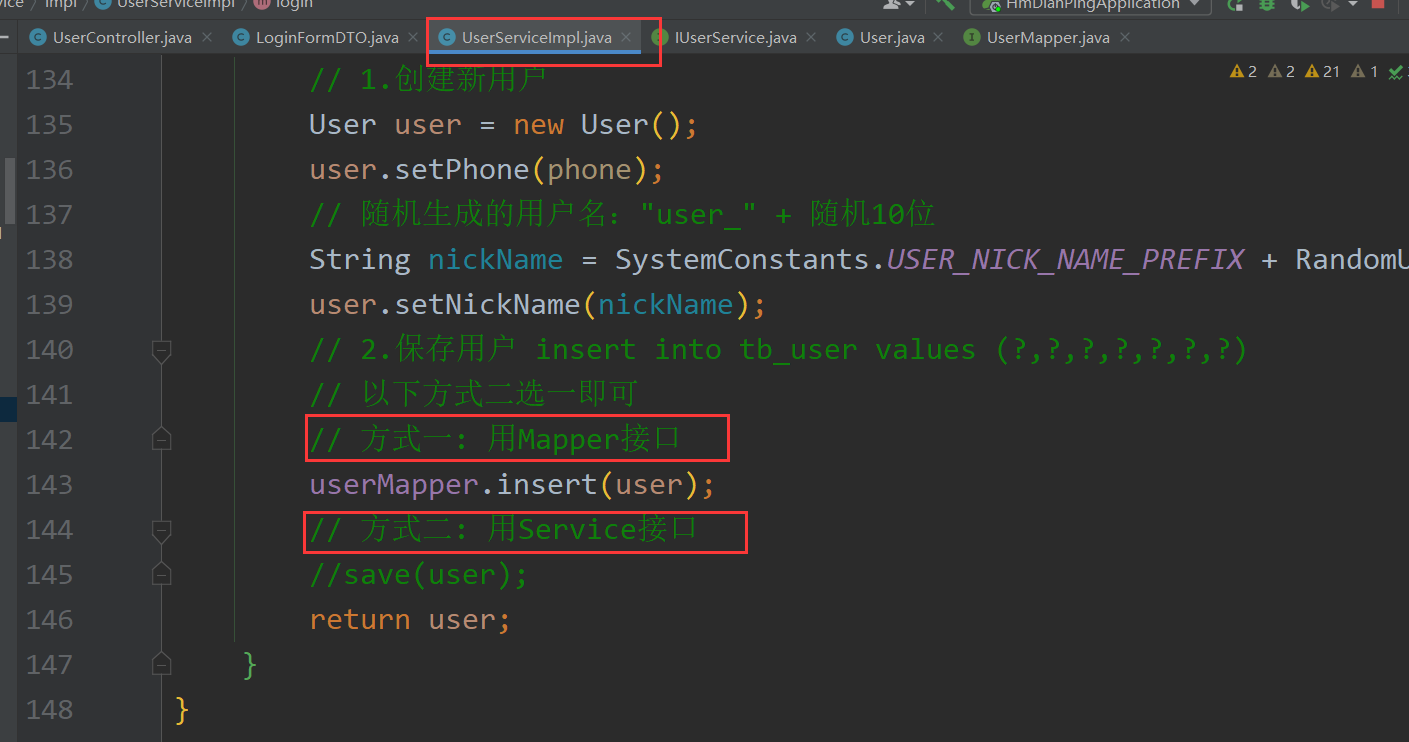Toggle the fold marker at line 142

161,439
